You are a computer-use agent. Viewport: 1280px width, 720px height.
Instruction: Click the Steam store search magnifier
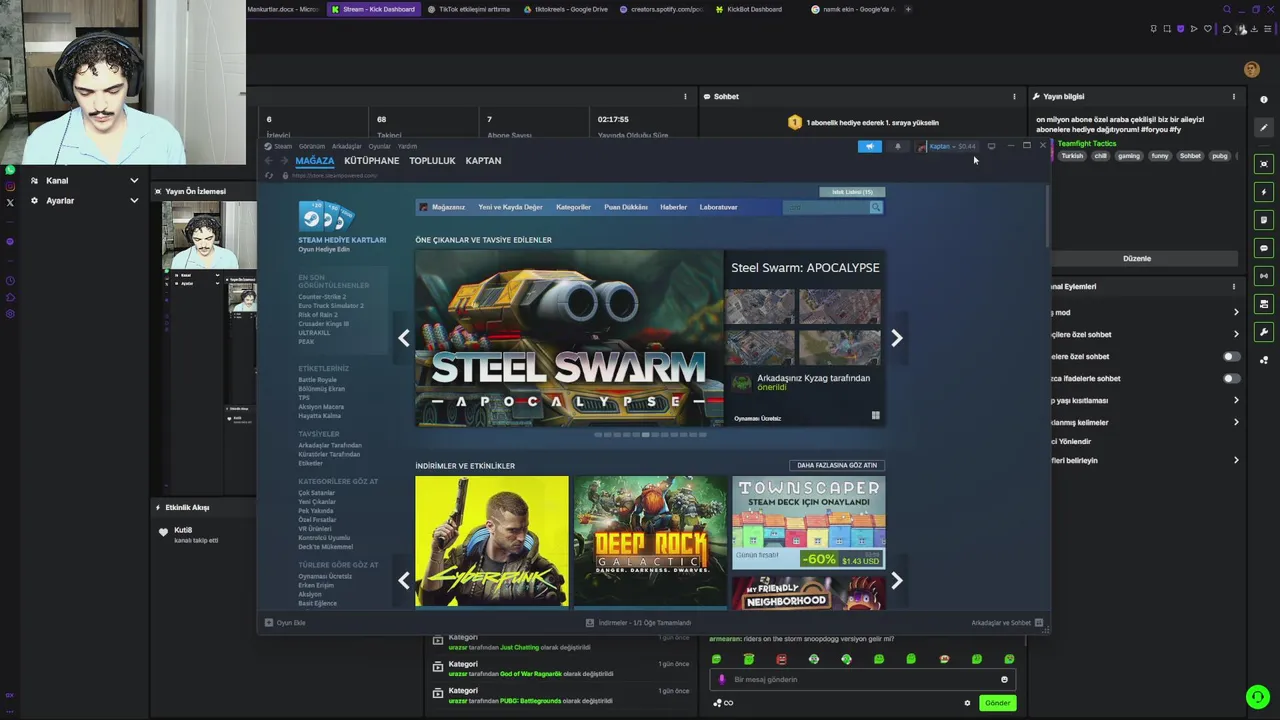[875, 207]
